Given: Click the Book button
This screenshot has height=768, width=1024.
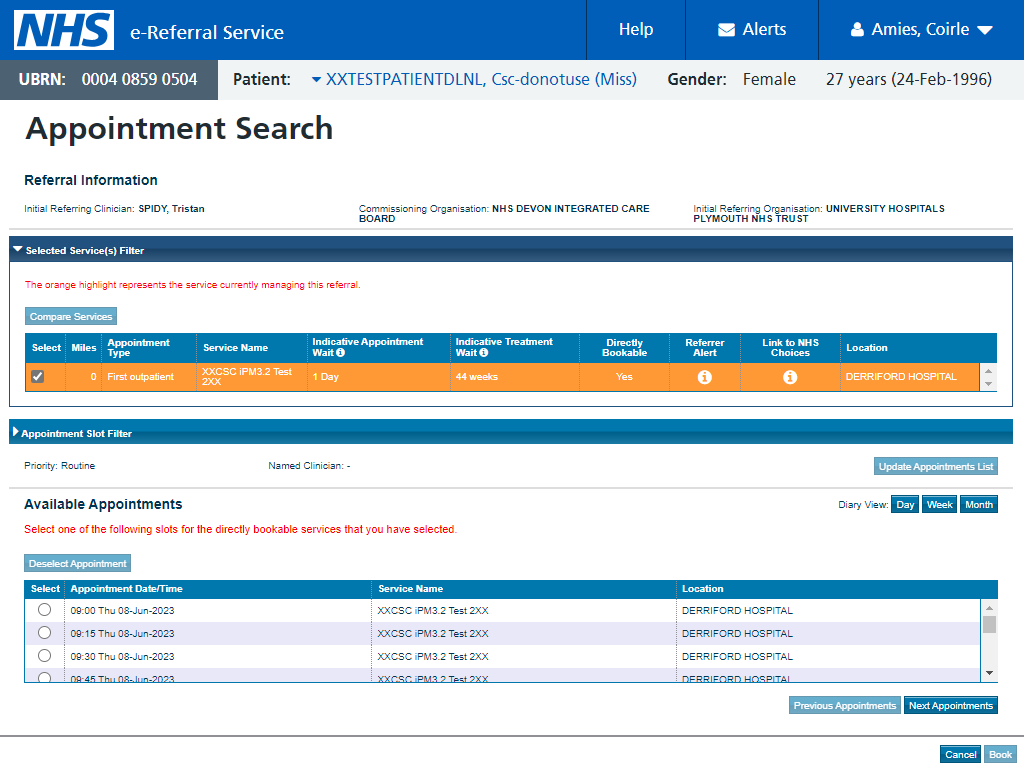Looking at the screenshot, I should pos(1000,754).
